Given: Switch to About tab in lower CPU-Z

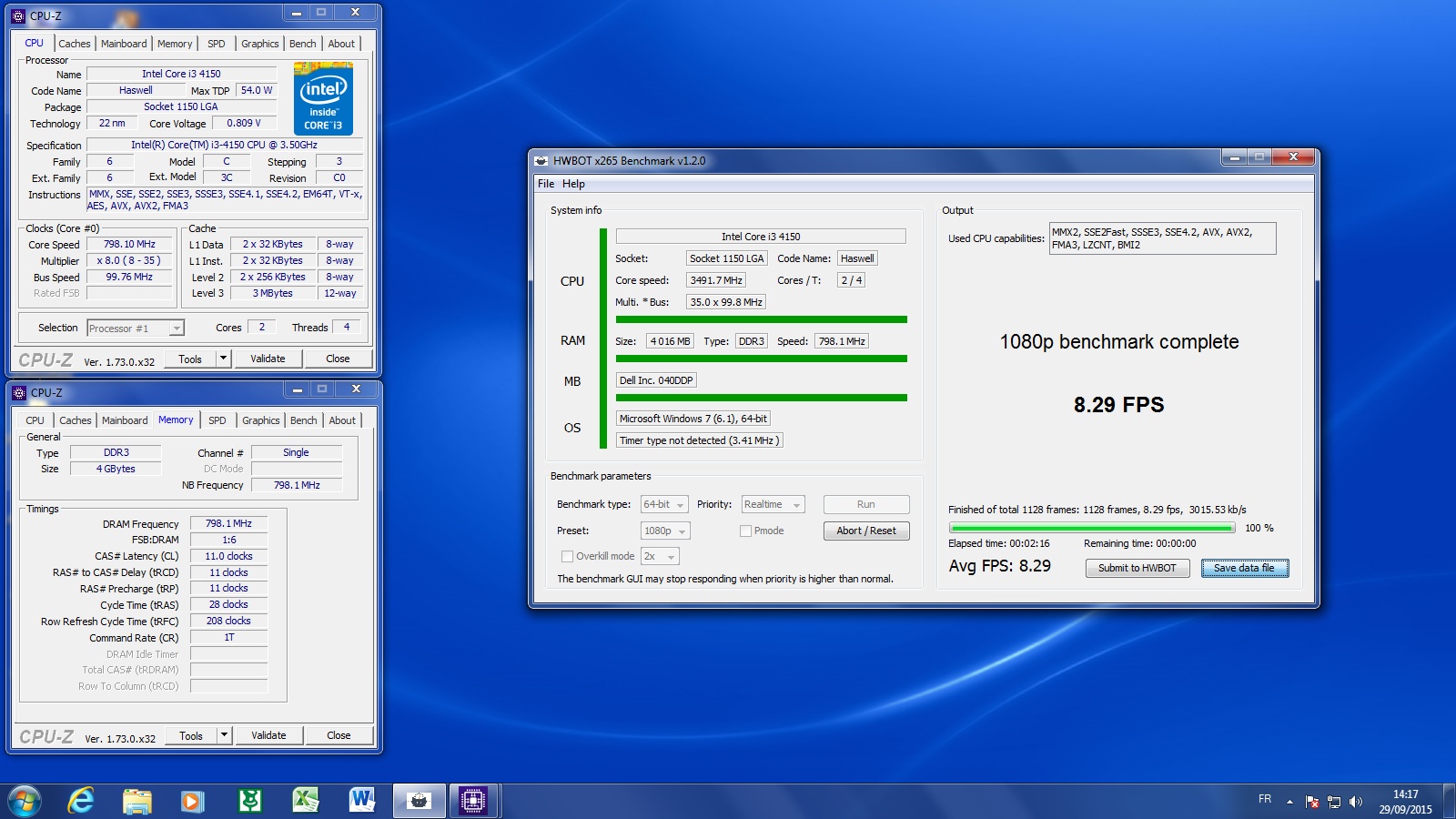Looking at the screenshot, I should (x=343, y=420).
